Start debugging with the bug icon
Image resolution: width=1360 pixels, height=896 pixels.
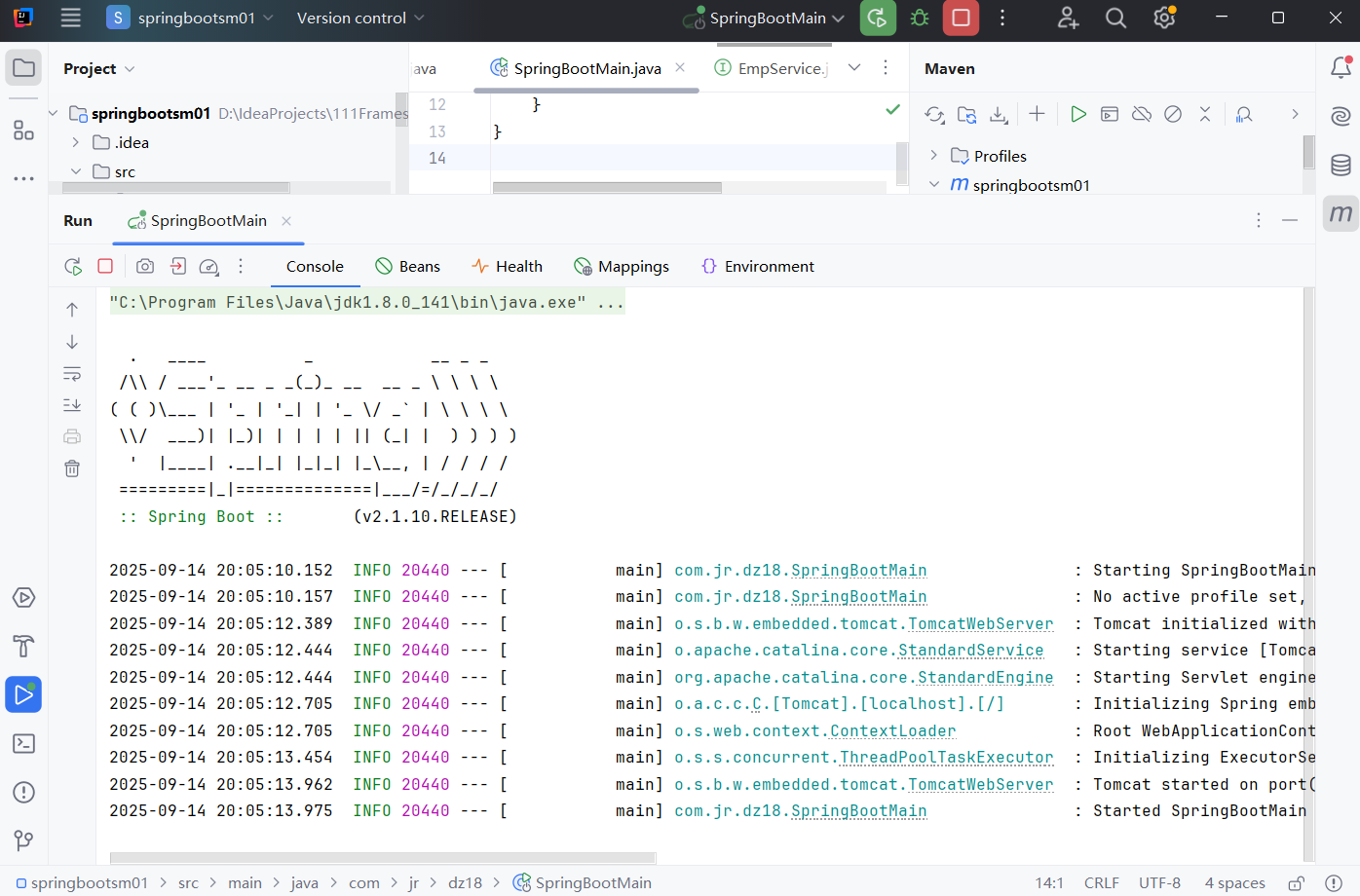[920, 18]
